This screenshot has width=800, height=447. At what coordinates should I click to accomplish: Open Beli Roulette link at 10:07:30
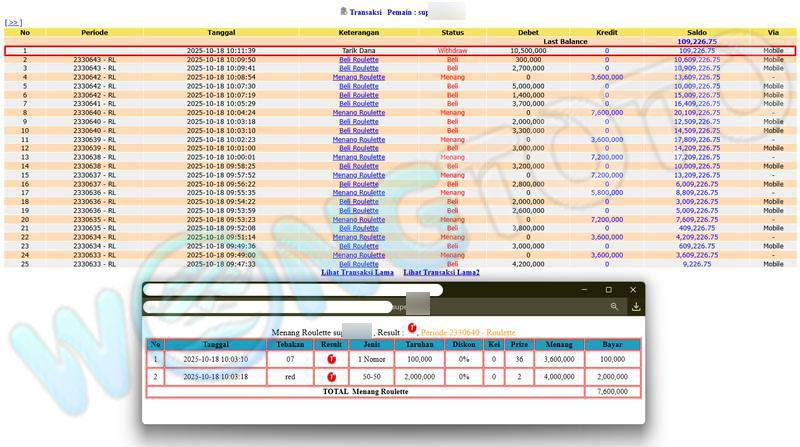[359, 86]
